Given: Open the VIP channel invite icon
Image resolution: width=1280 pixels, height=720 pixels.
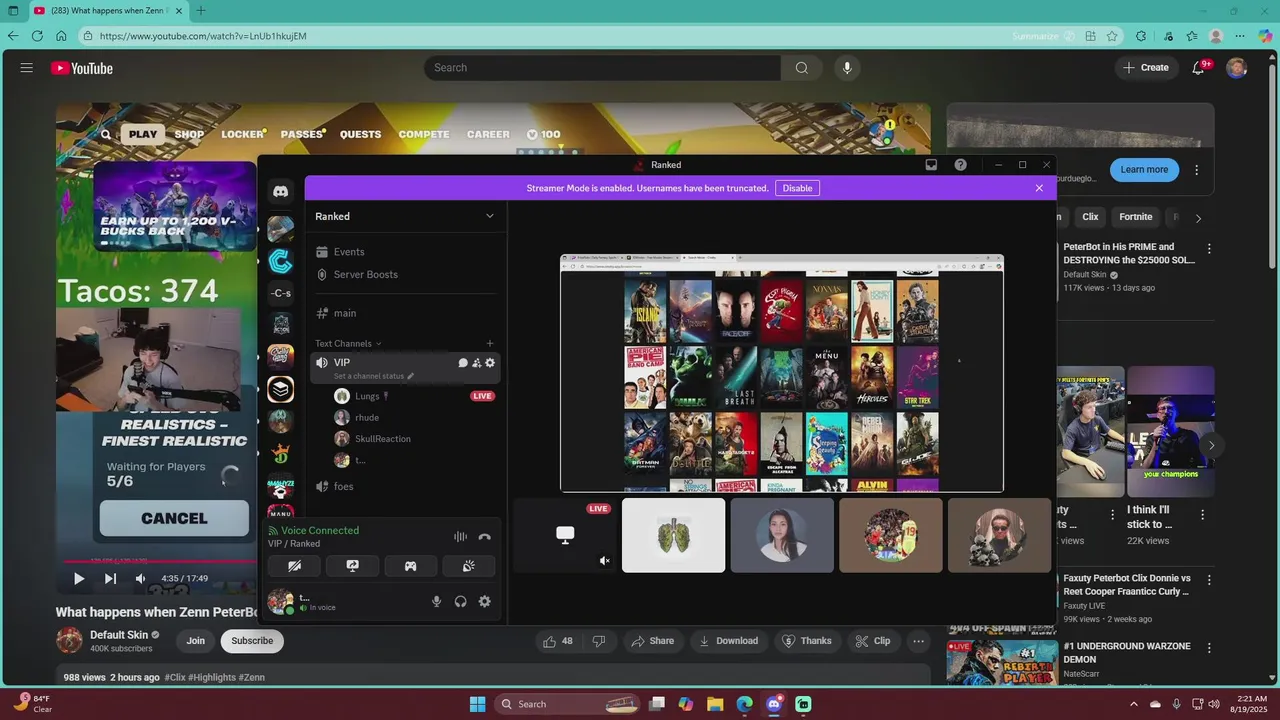Looking at the screenshot, I should click(x=476, y=363).
